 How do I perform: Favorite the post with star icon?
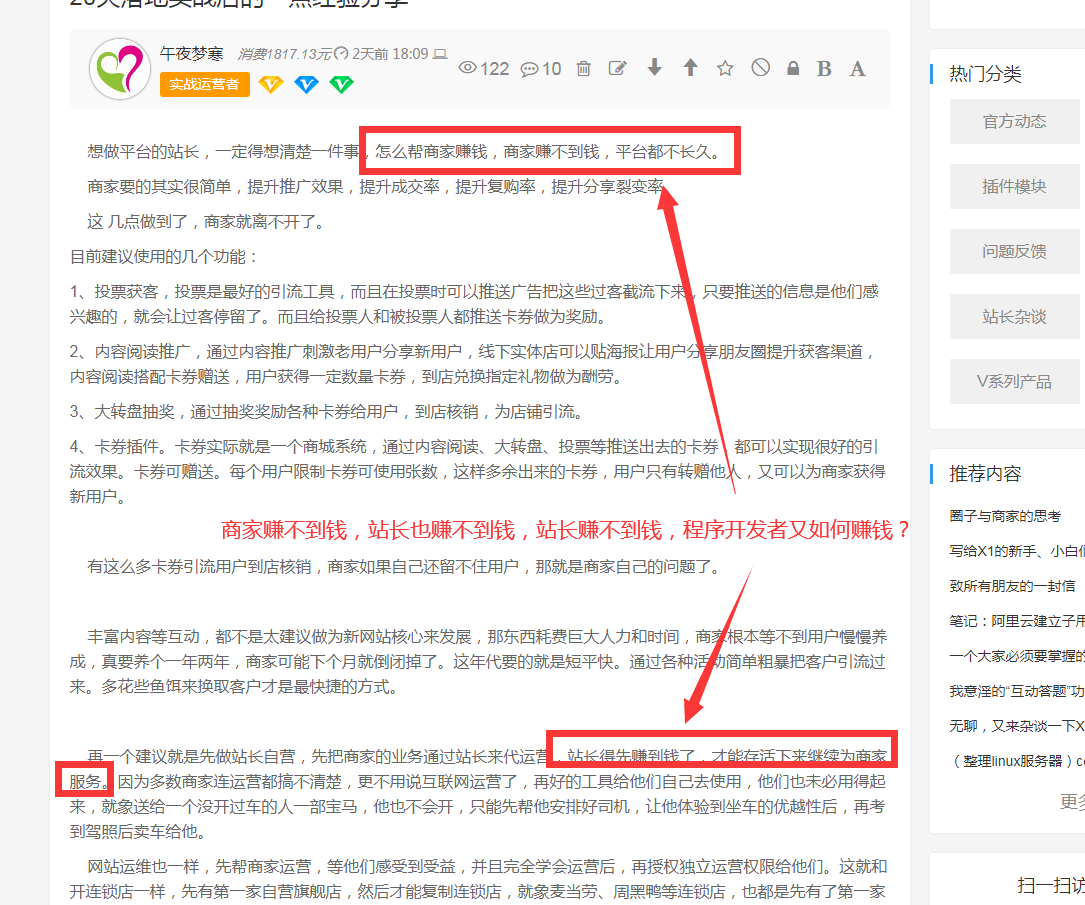[x=725, y=68]
